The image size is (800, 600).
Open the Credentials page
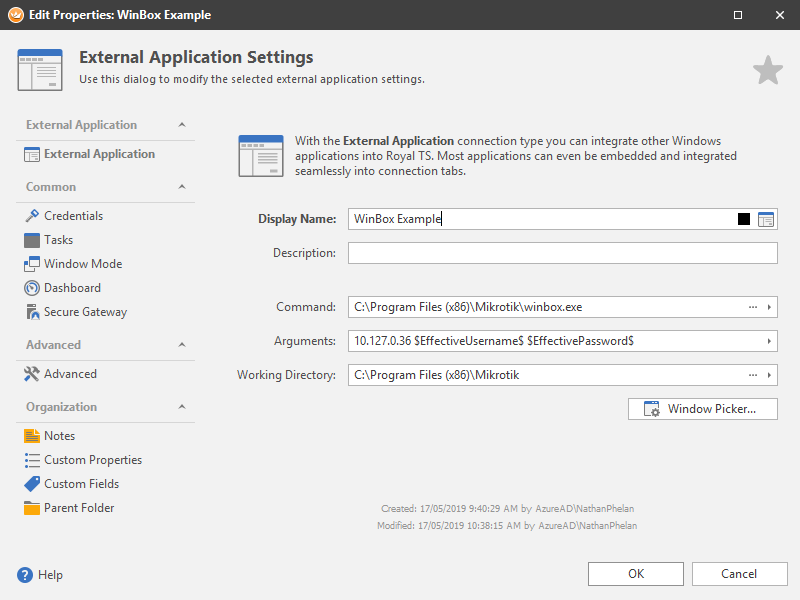pyautogui.click(x=73, y=216)
